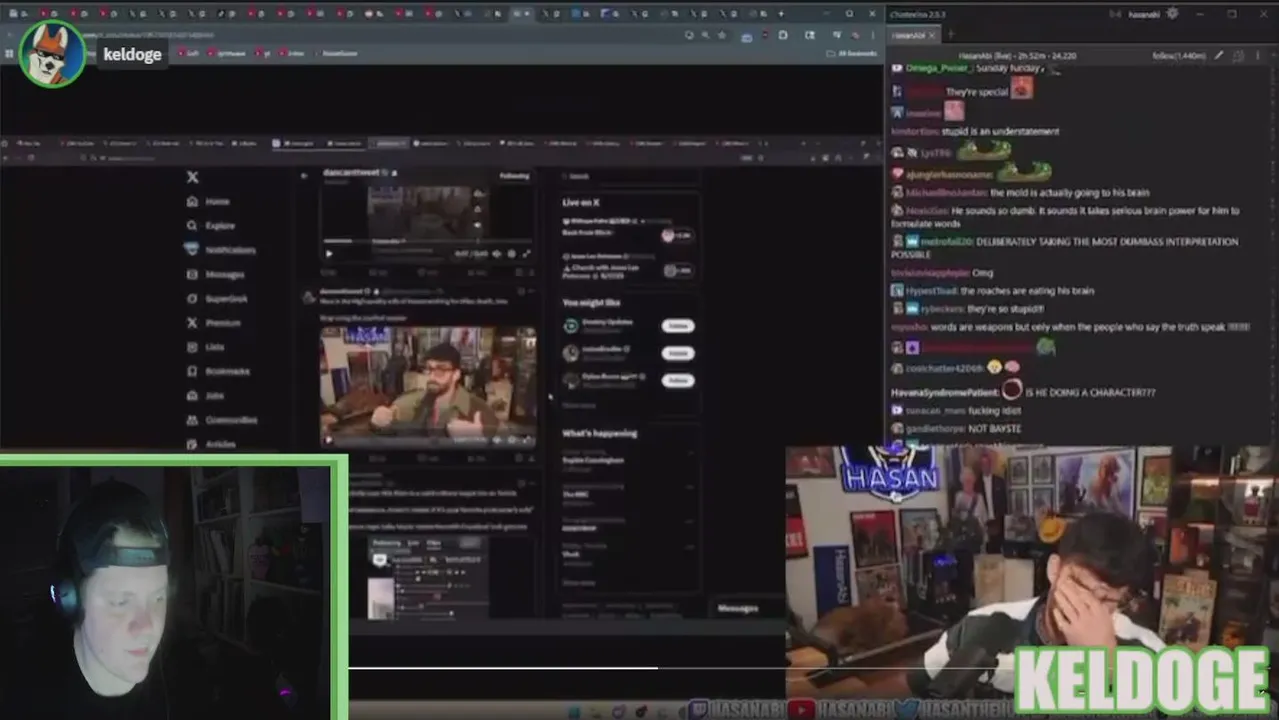Viewport: 1279px width, 720px height.
Task: Open Jobs in X sidebar
Action: pyautogui.click(x=205, y=395)
